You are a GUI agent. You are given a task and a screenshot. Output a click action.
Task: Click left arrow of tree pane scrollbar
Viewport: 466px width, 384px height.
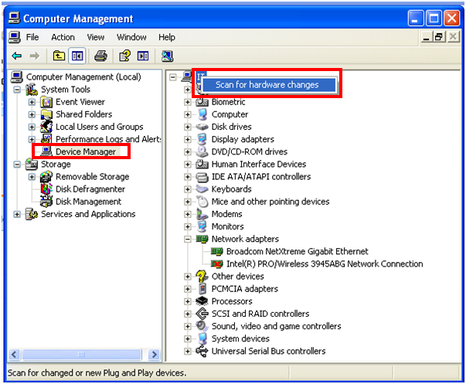(14, 354)
